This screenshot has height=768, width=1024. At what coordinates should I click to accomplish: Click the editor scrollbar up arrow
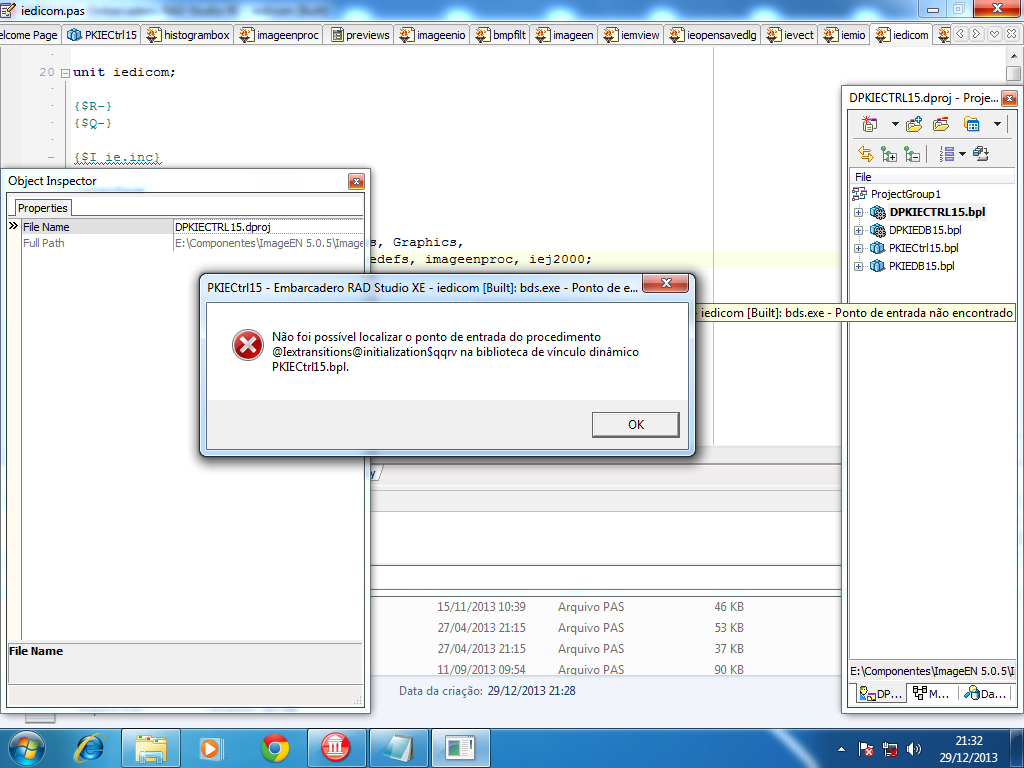tap(1013, 57)
